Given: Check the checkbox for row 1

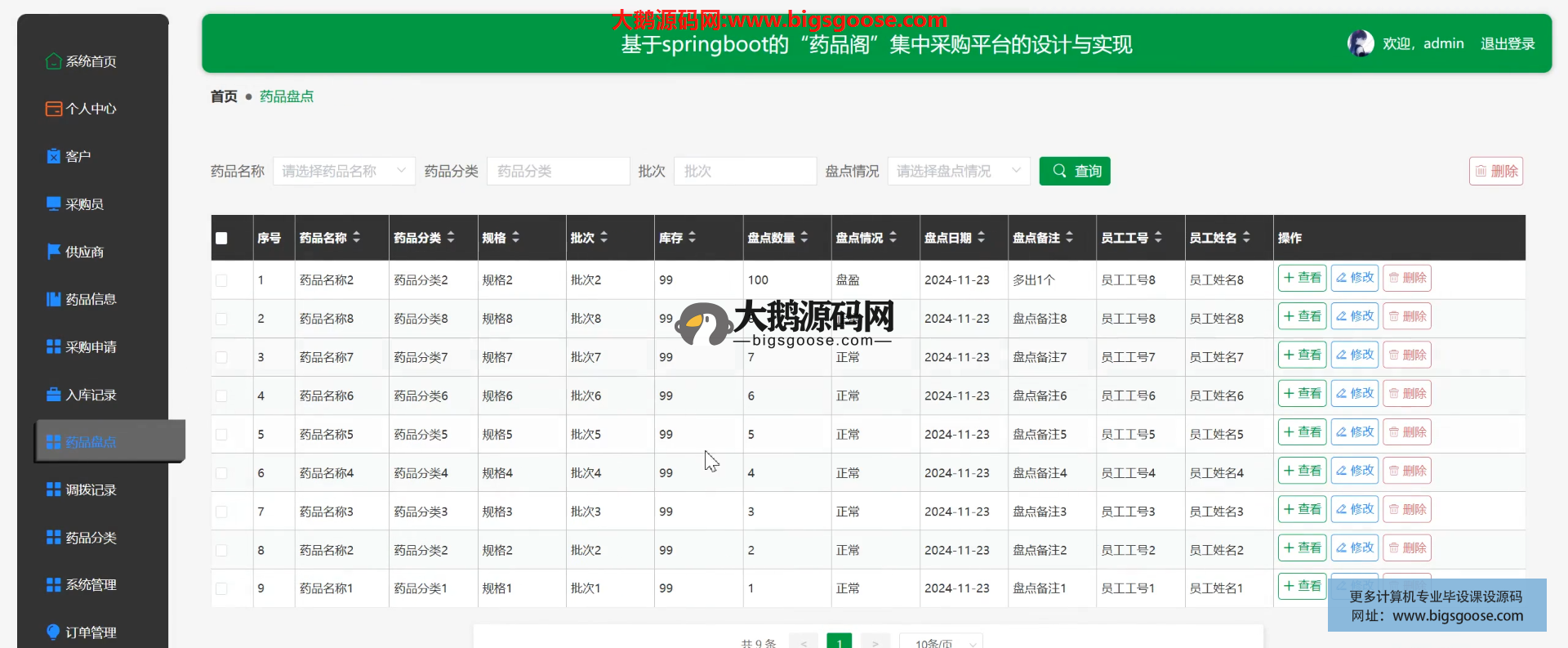Looking at the screenshot, I should [221, 280].
